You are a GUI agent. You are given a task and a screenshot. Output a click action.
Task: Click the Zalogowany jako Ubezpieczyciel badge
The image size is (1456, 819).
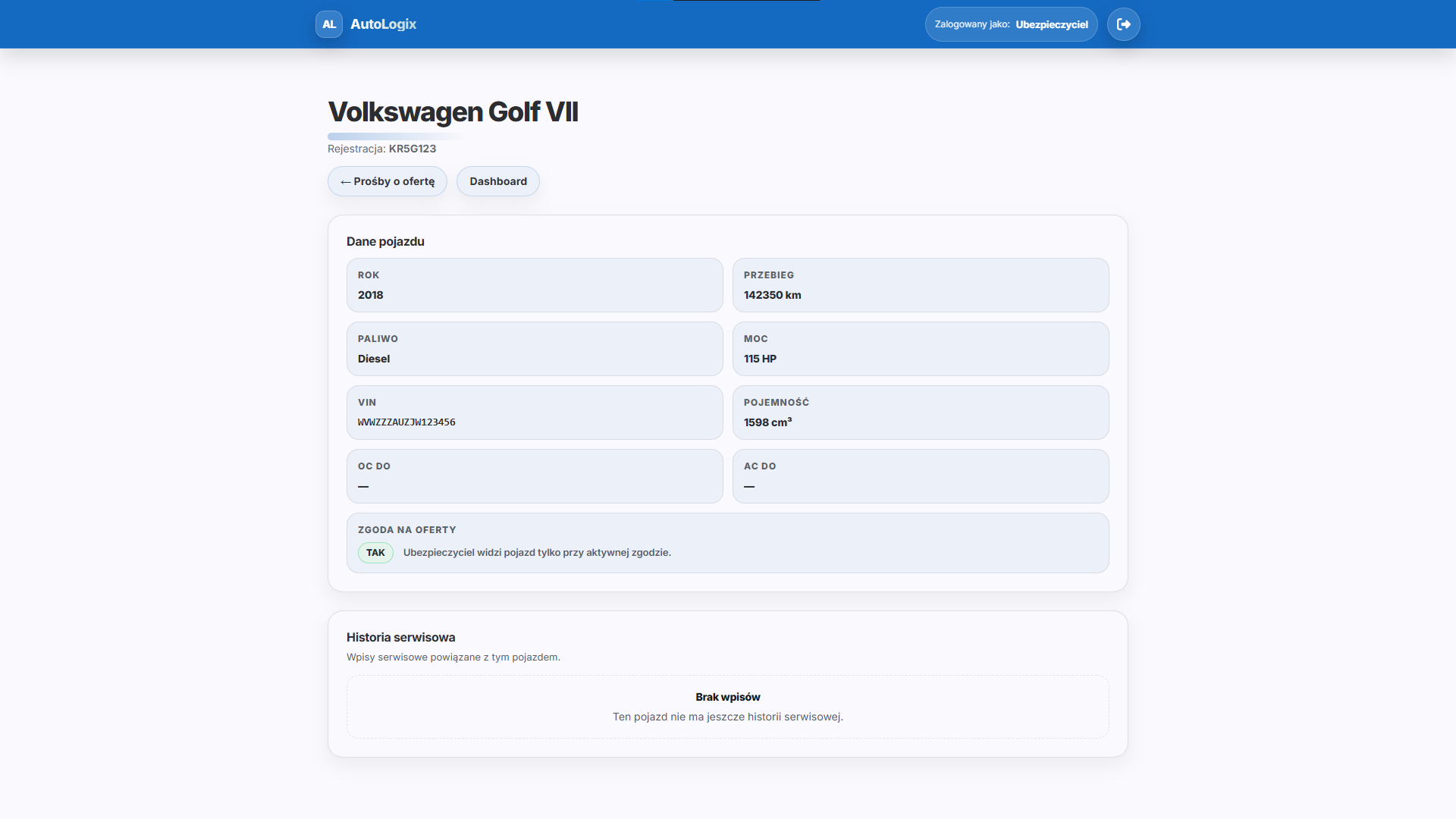[x=1011, y=24]
